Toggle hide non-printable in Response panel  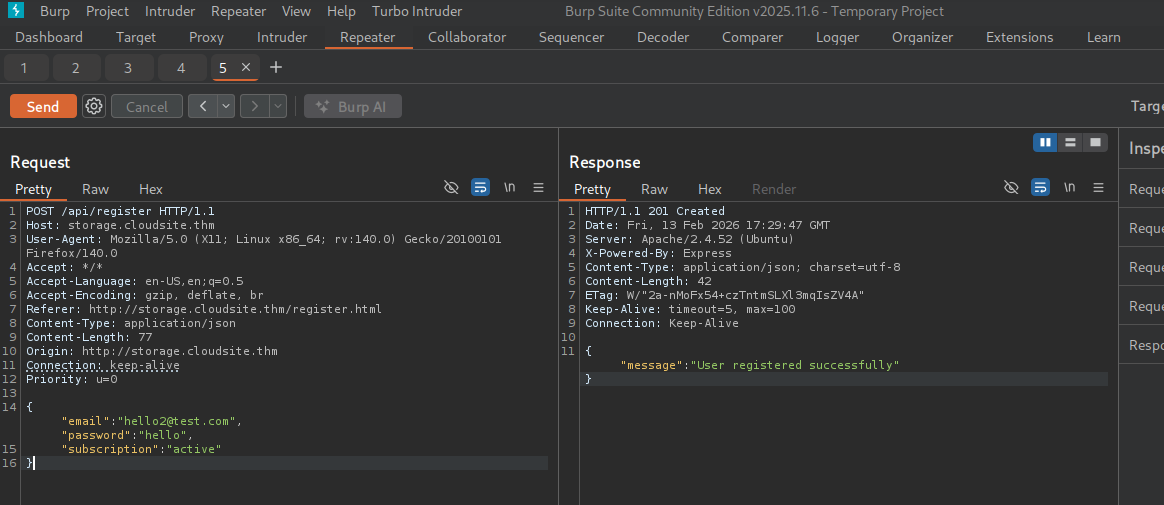[x=1011, y=188]
